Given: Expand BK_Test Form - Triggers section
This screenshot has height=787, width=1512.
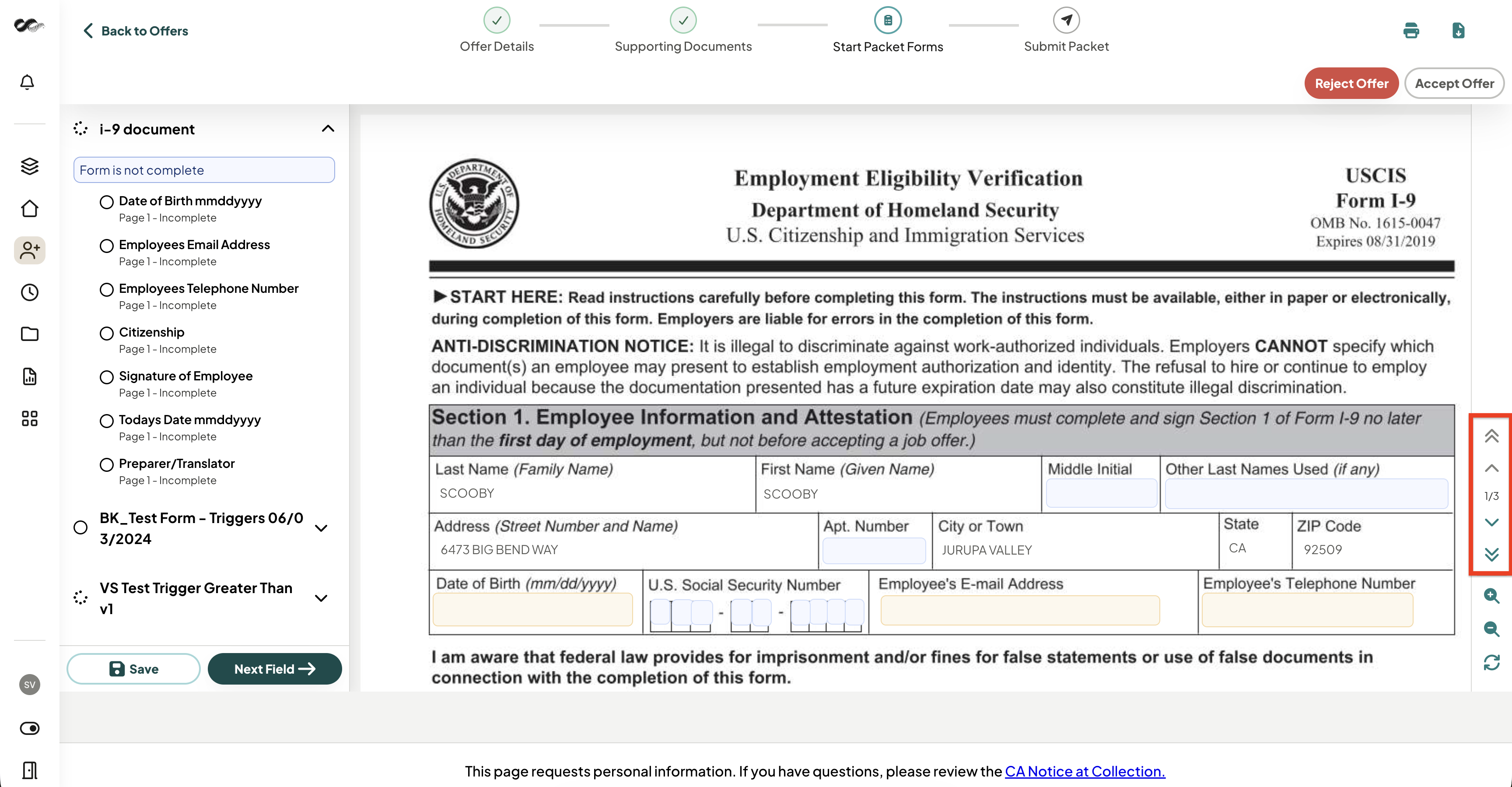Looking at the screenshot, I should (321, 528).
